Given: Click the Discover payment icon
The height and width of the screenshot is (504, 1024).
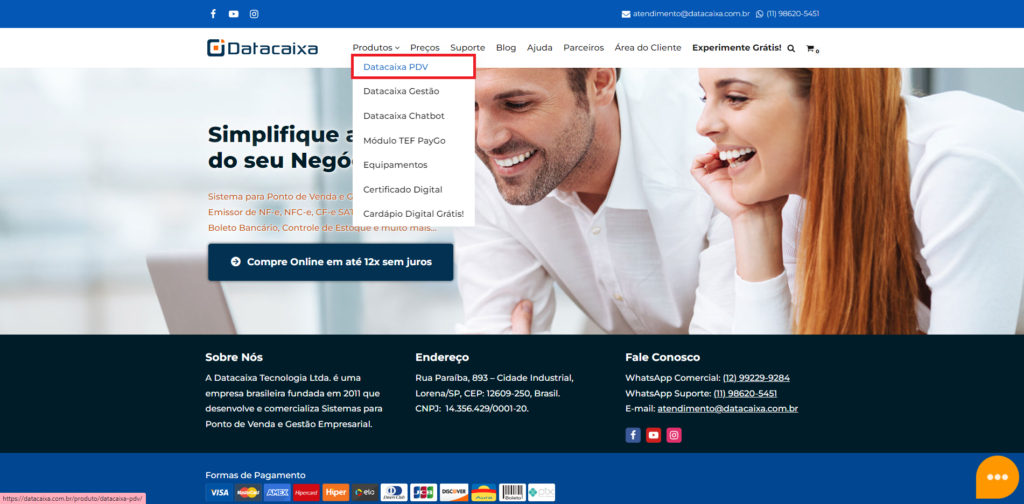Looking at the screenshot, I should point(453,492).
